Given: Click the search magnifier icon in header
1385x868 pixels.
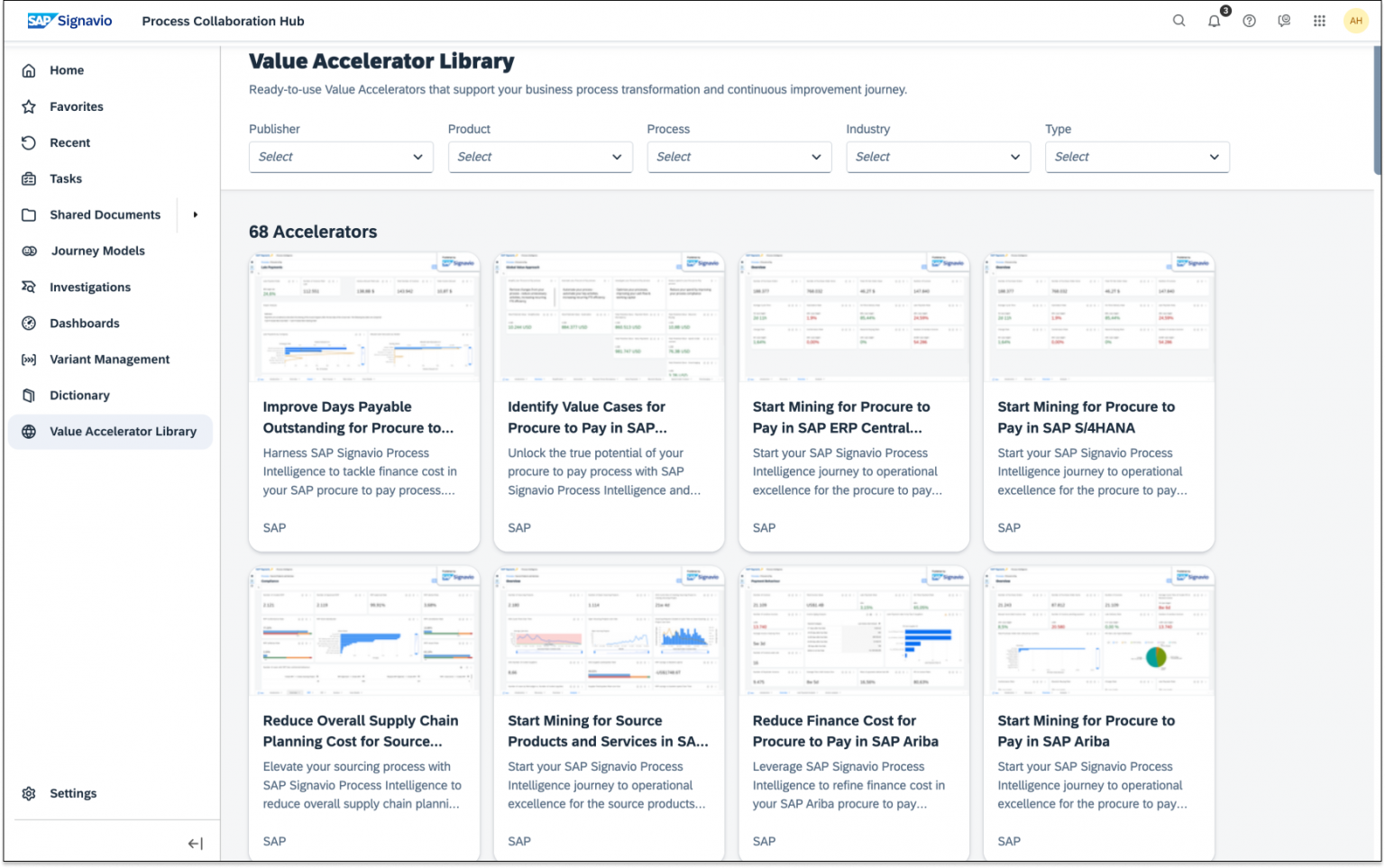Looking at the screenshot, I should point(1179,21).
